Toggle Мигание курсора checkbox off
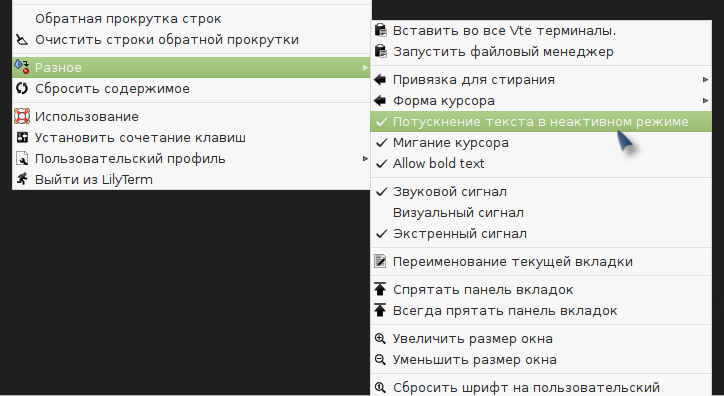This screenshot has width=724, height=396. point(541,143)
